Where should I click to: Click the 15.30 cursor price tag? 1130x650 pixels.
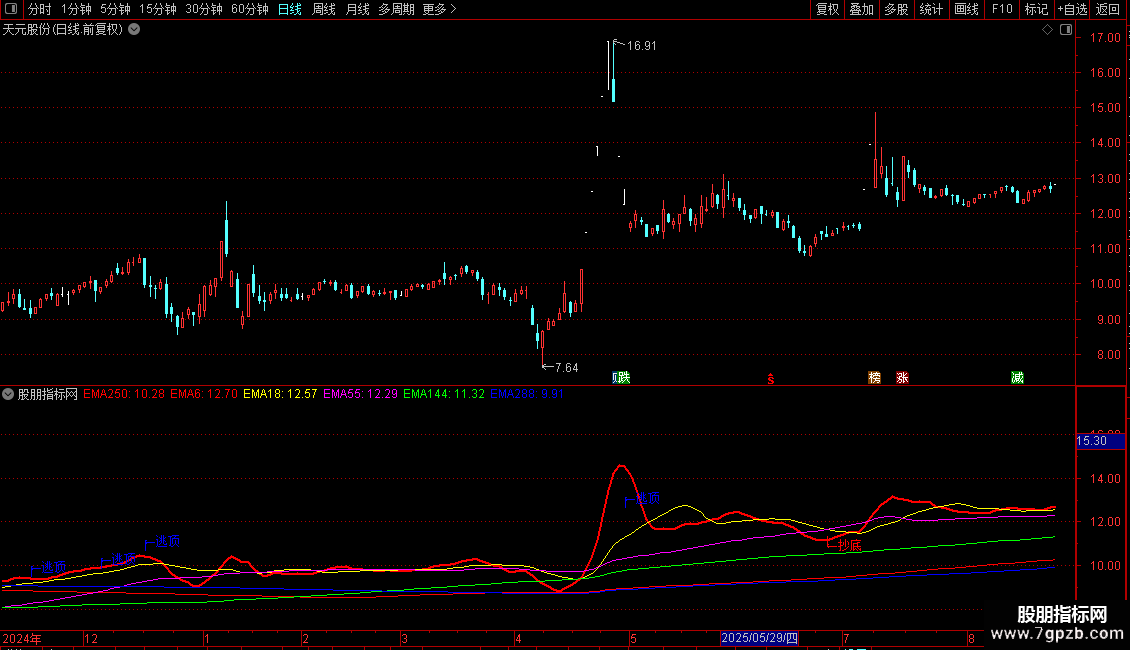(1100, 441)
